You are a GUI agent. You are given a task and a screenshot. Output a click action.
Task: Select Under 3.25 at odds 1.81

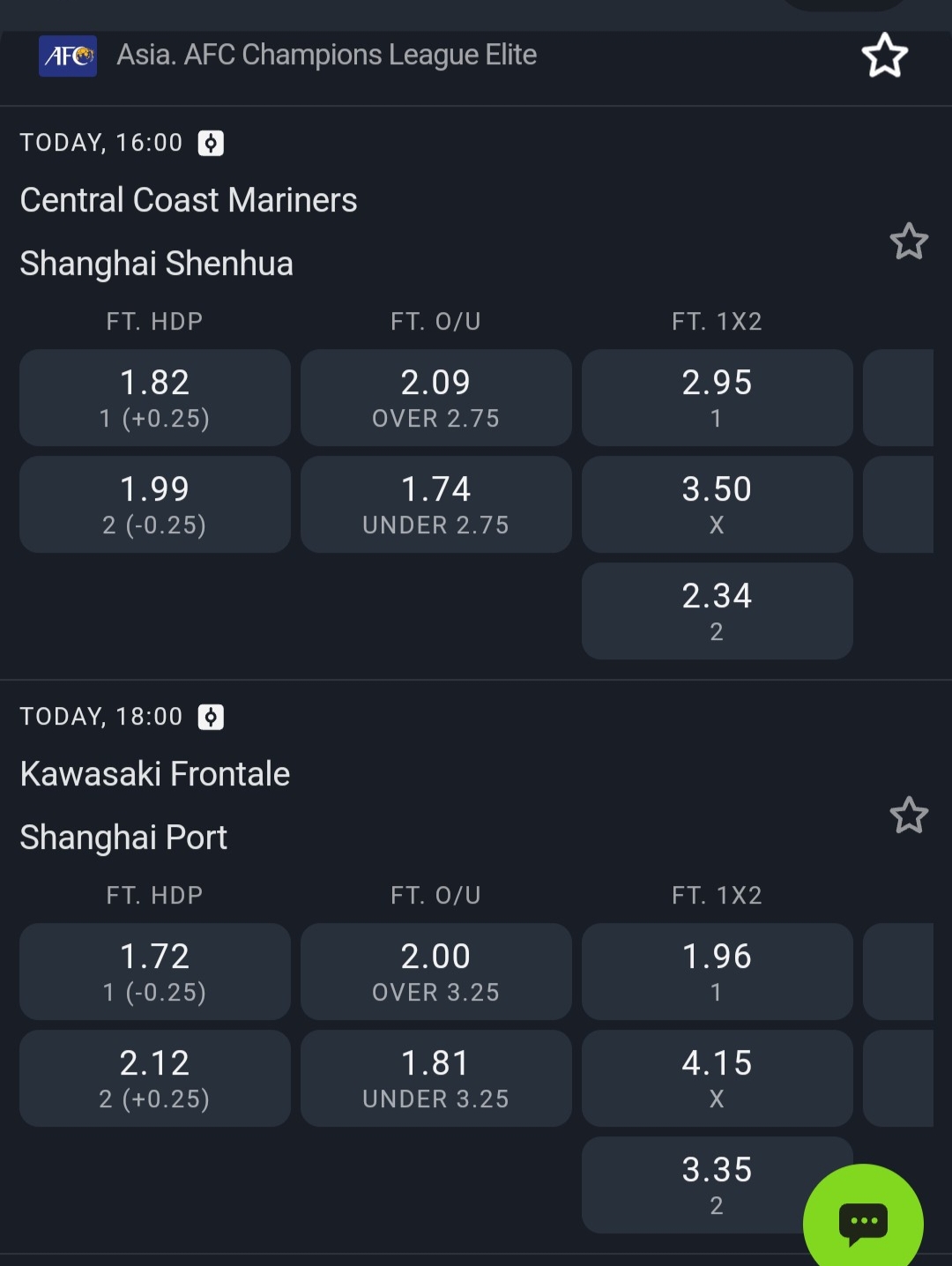coord(435,1078)
